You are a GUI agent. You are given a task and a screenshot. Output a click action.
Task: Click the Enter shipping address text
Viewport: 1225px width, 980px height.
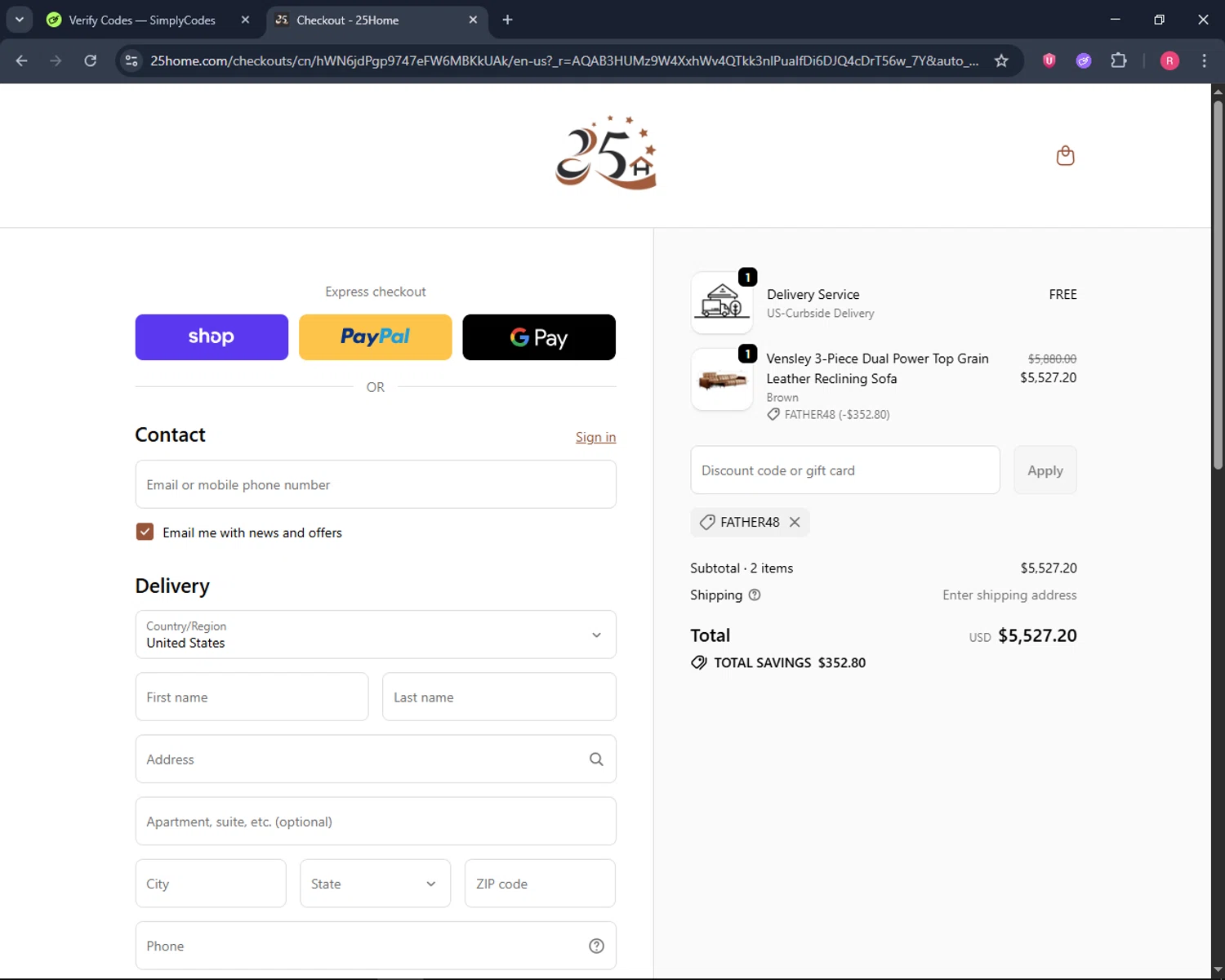[1009, 595]
